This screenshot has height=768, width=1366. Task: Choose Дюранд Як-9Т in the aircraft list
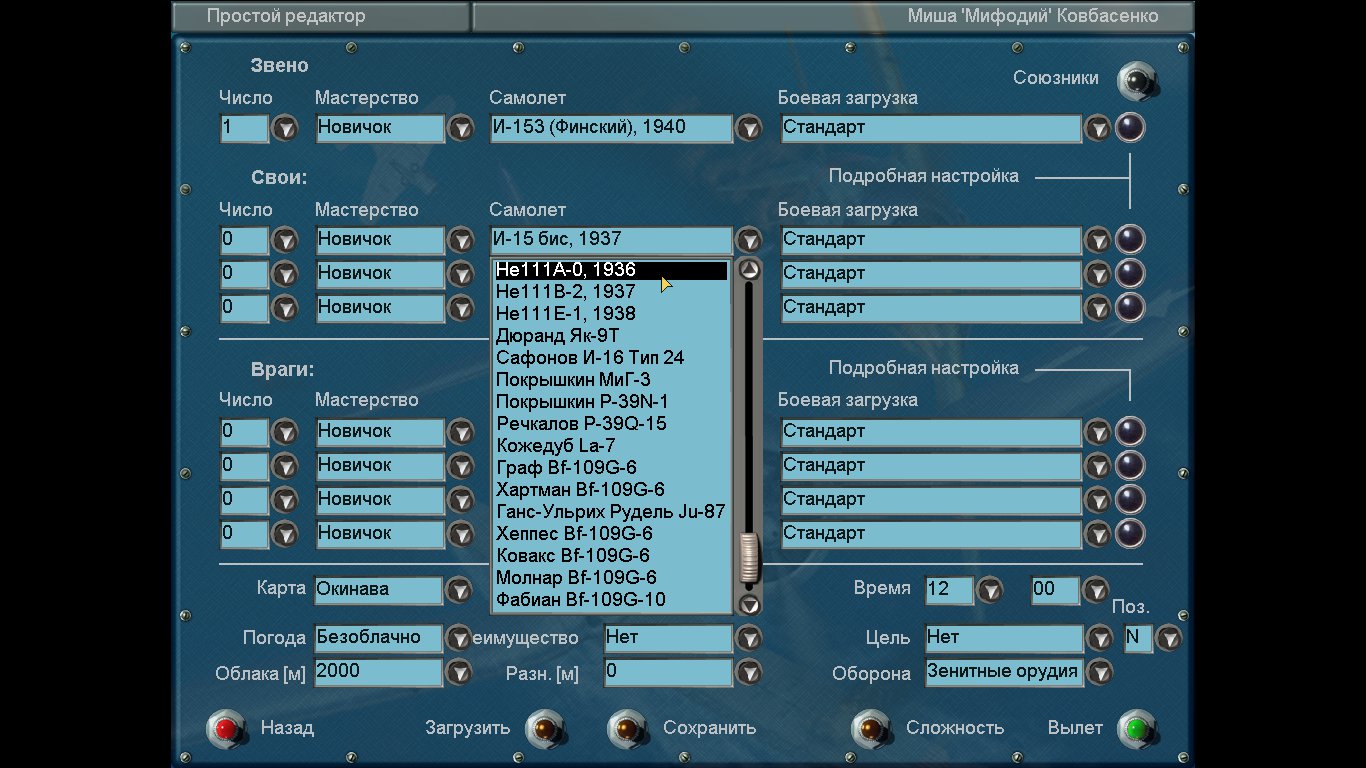tap(611, 336)
